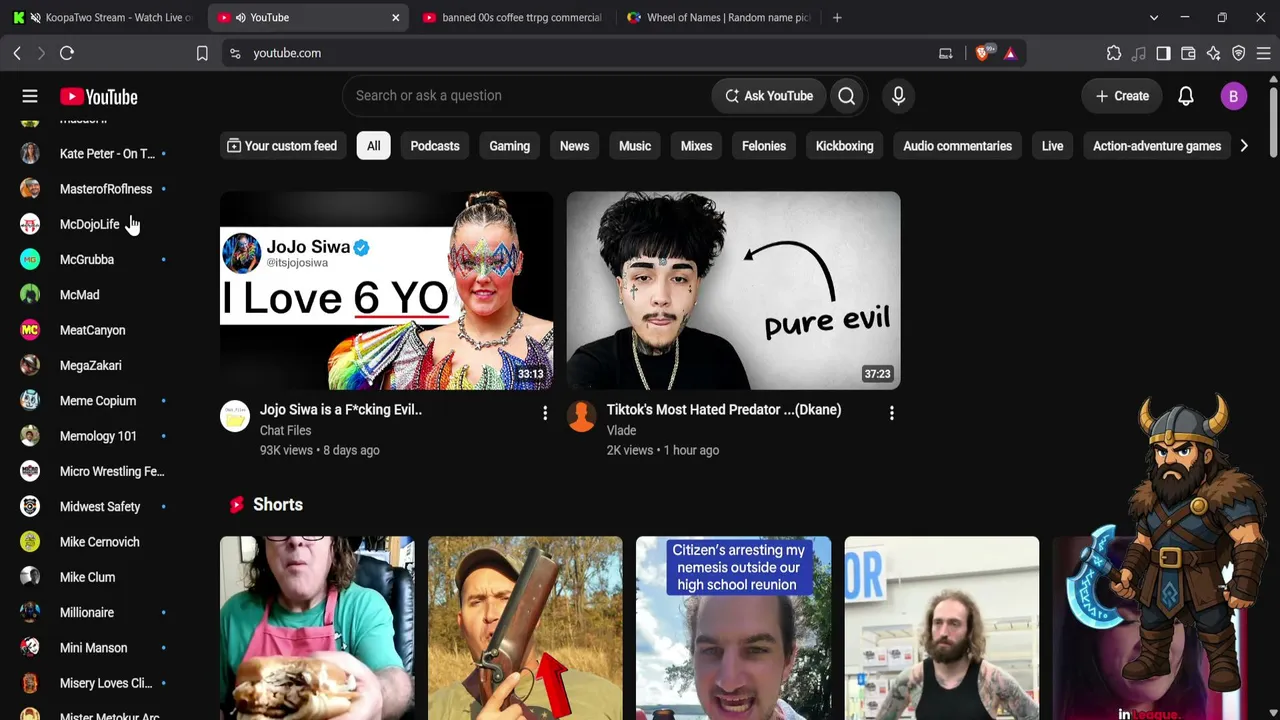This screenshot has height=720, width=1280.
Task: Select the Felonies chip
Action: (764, 146)
